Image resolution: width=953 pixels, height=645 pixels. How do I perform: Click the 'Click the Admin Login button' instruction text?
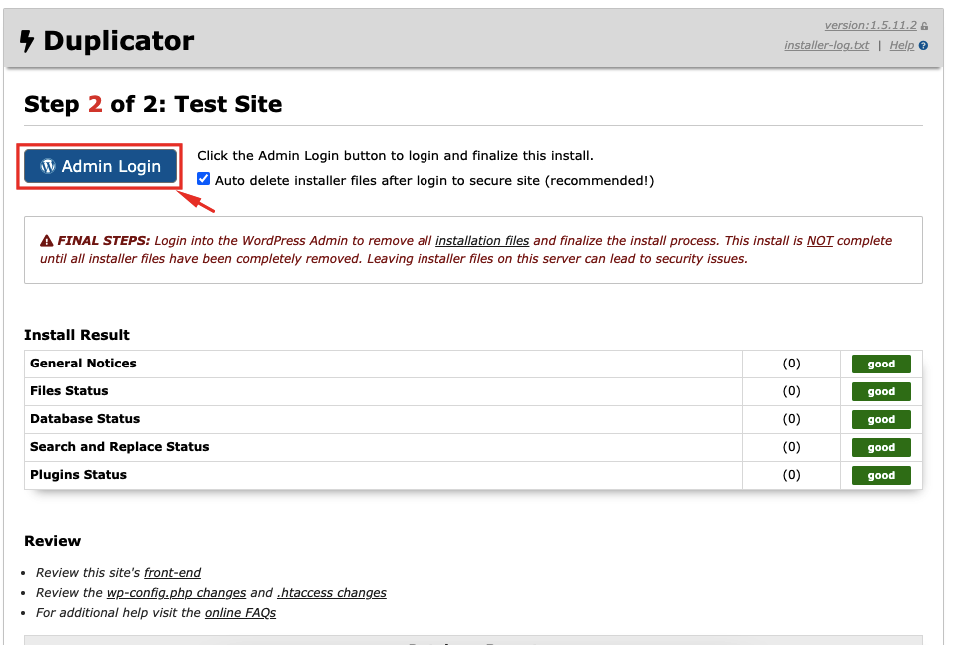click(x=396, y=156)
